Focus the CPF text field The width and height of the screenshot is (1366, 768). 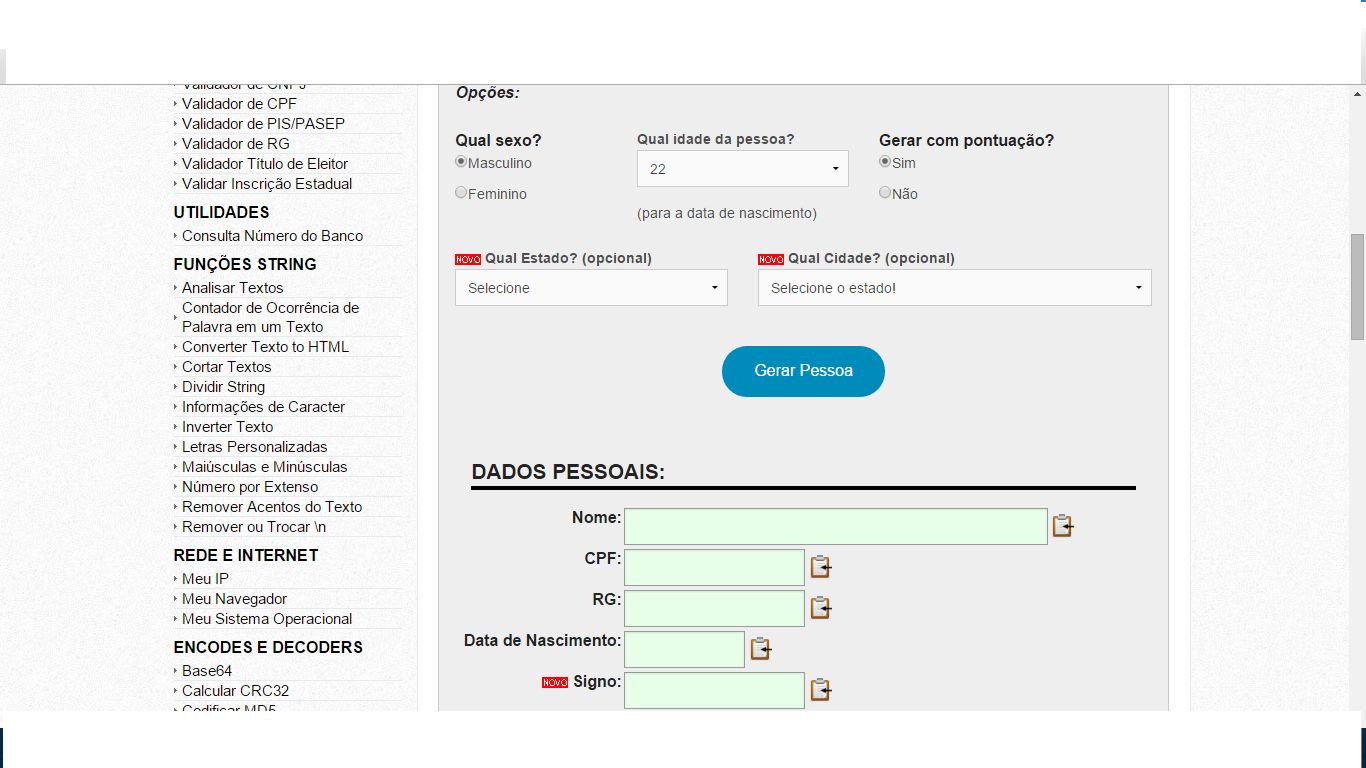(714, 567)
